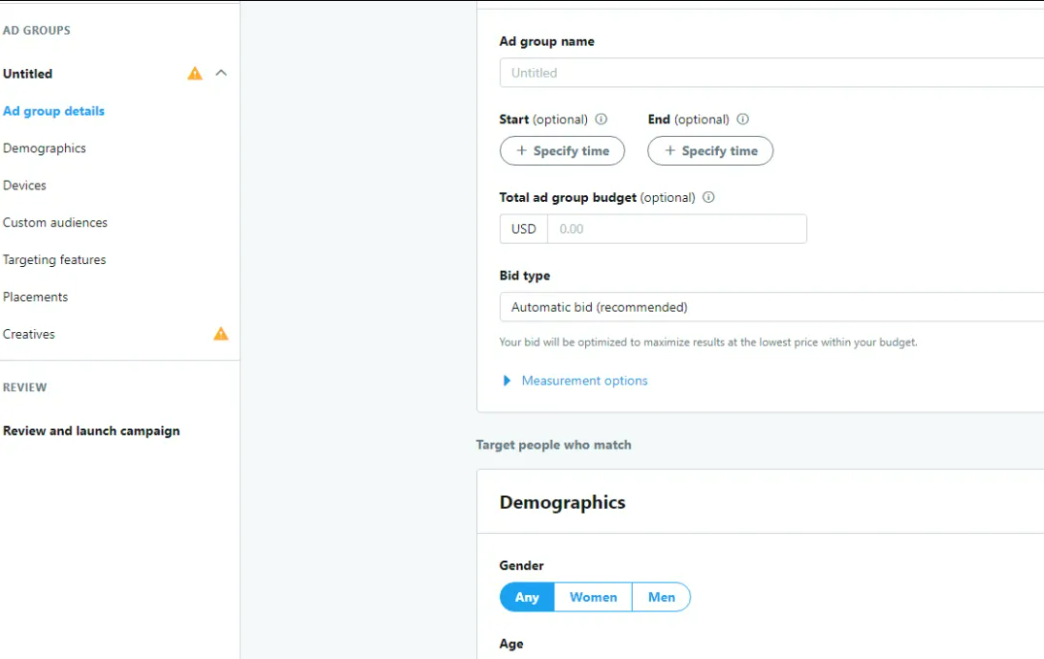This screenshot has width=1044, height=659.
Task: Collapse the Untitled ad group chevron
Action: coord(221,73)
